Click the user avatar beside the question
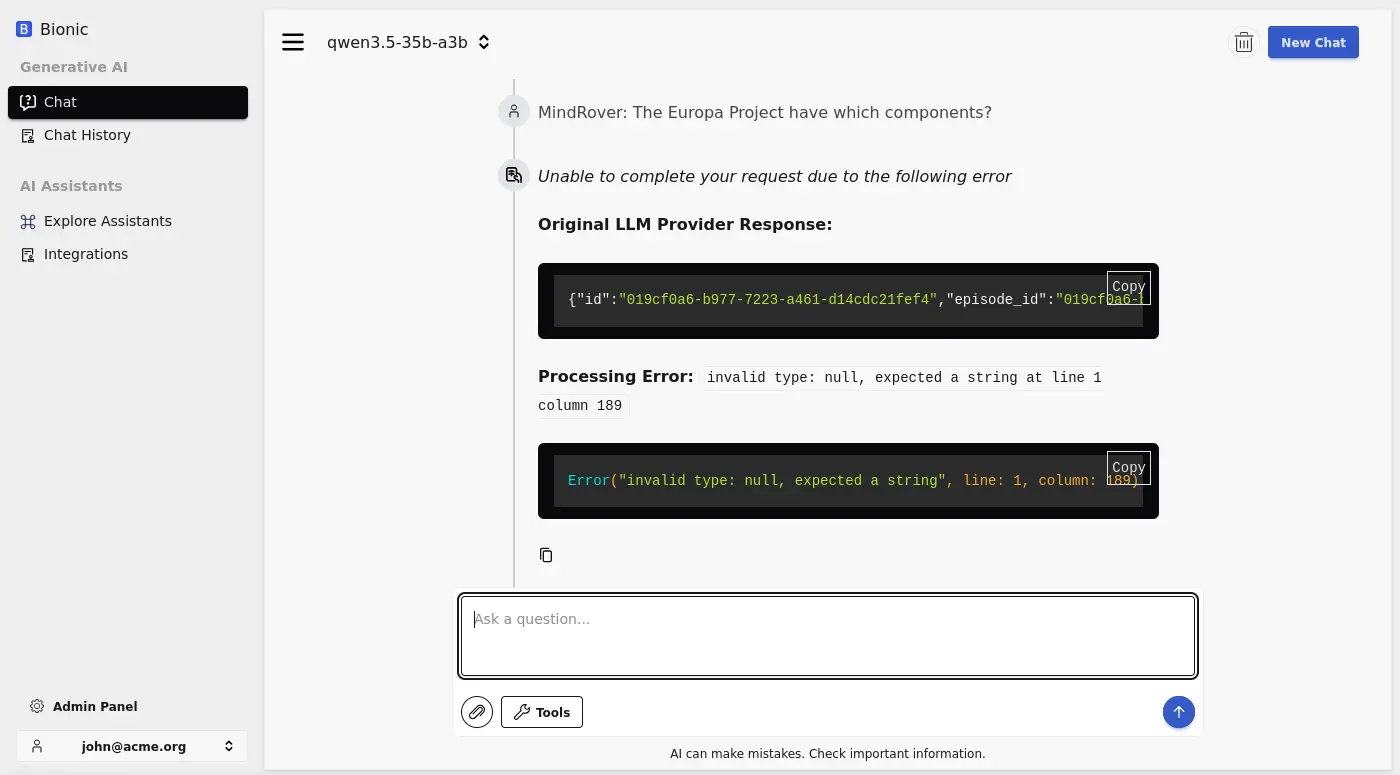1400x775 pixels. (514, 112)
